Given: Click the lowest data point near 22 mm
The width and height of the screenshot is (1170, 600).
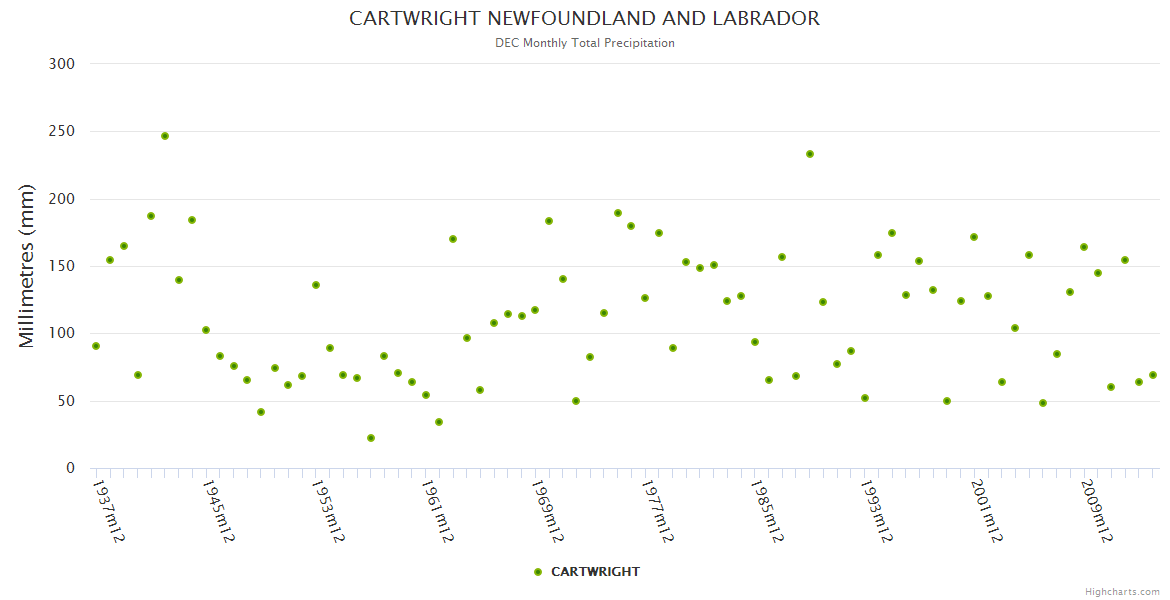Looking at the screenshot, I should 371,438.
